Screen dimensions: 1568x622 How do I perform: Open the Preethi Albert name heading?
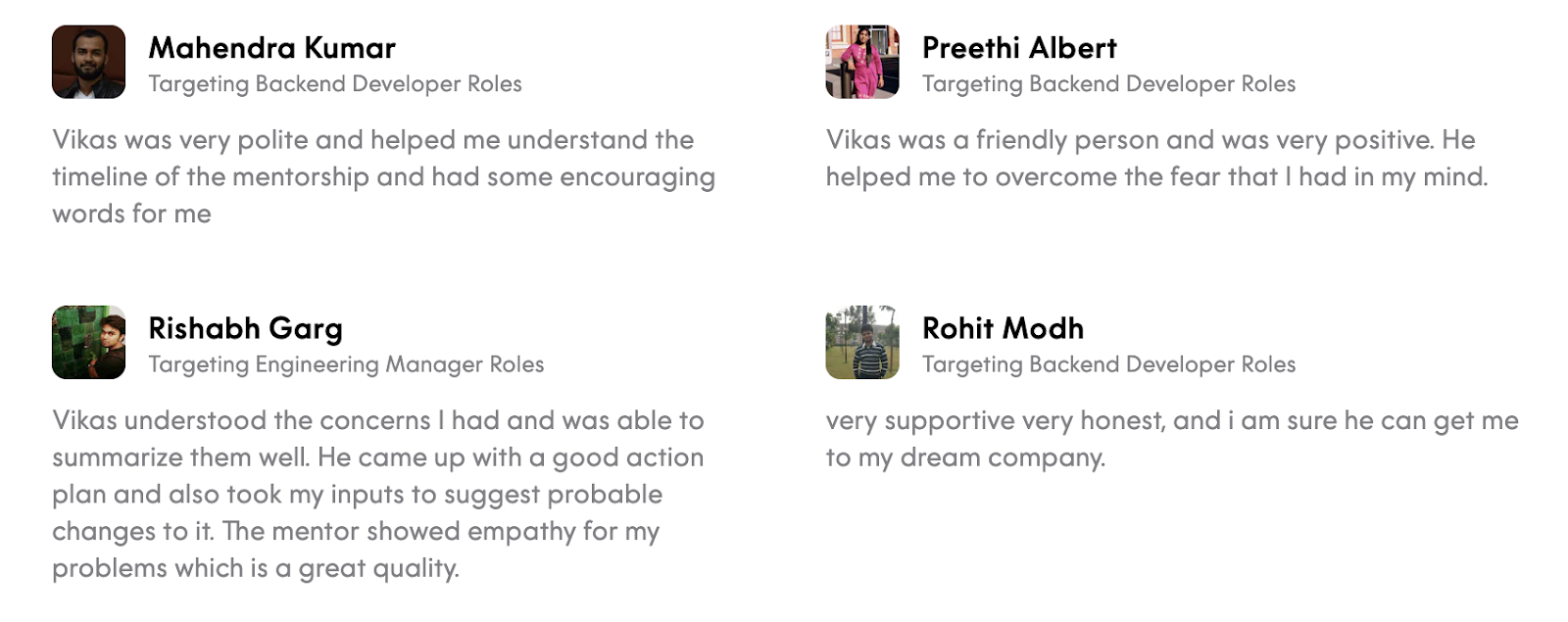[x=1019, y=48]
